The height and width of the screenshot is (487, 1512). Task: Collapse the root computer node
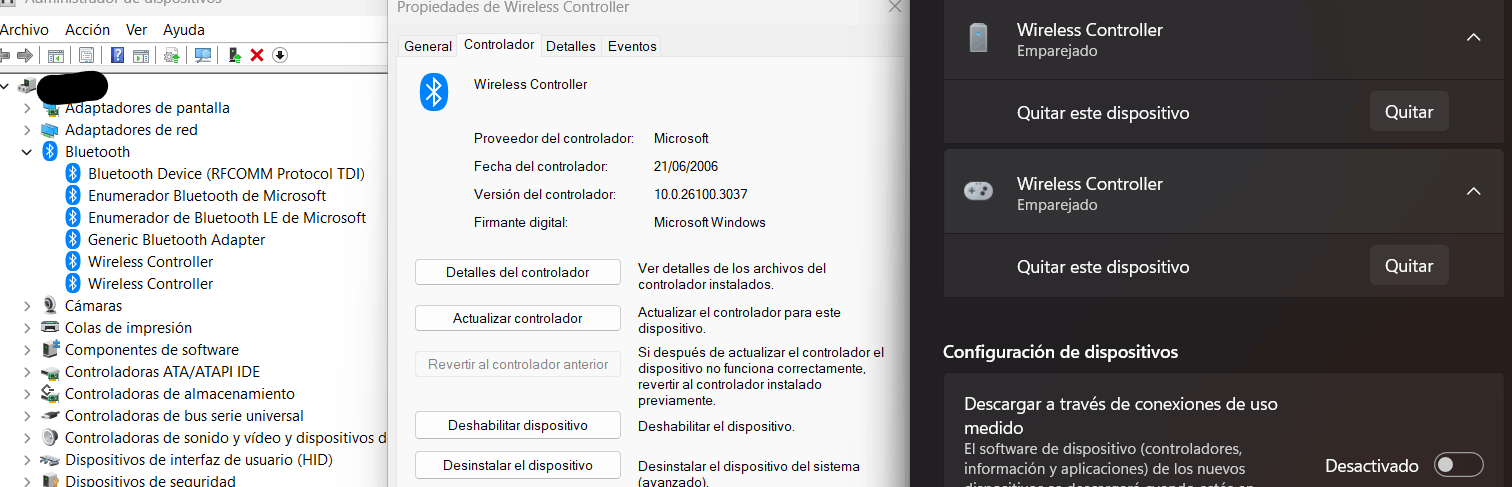[6, 86]
